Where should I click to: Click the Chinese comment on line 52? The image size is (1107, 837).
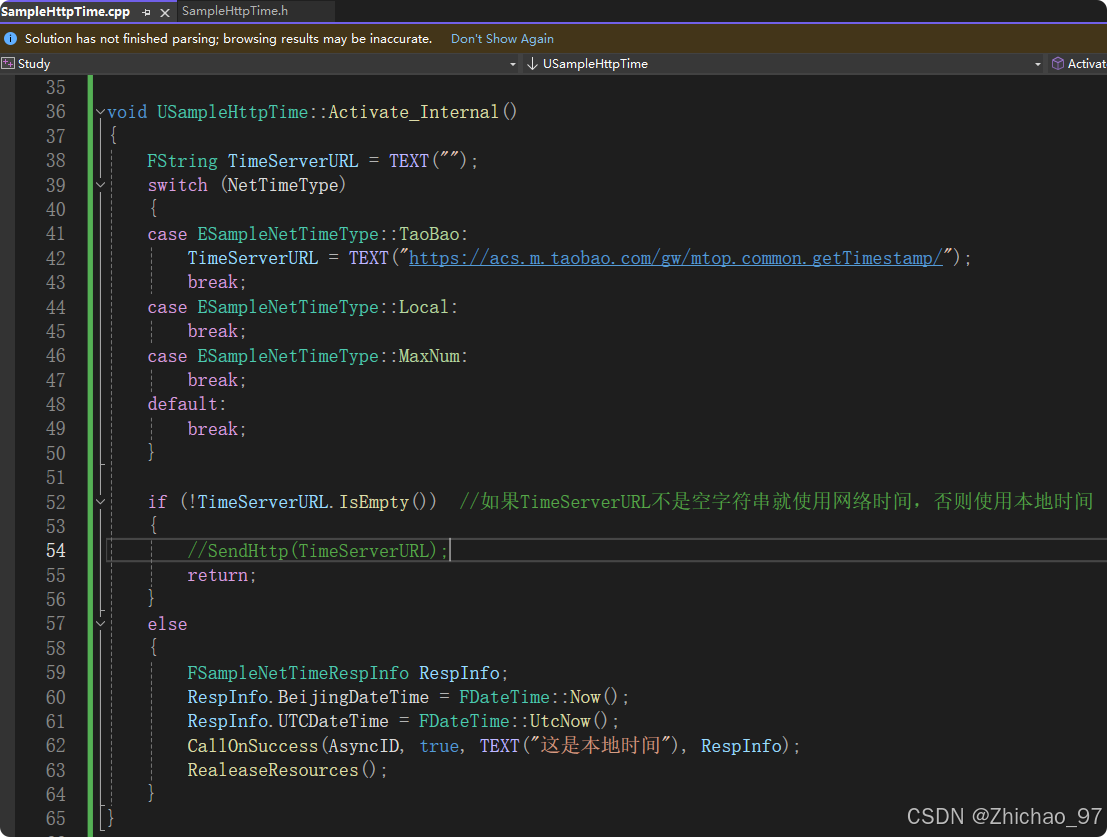776,502
